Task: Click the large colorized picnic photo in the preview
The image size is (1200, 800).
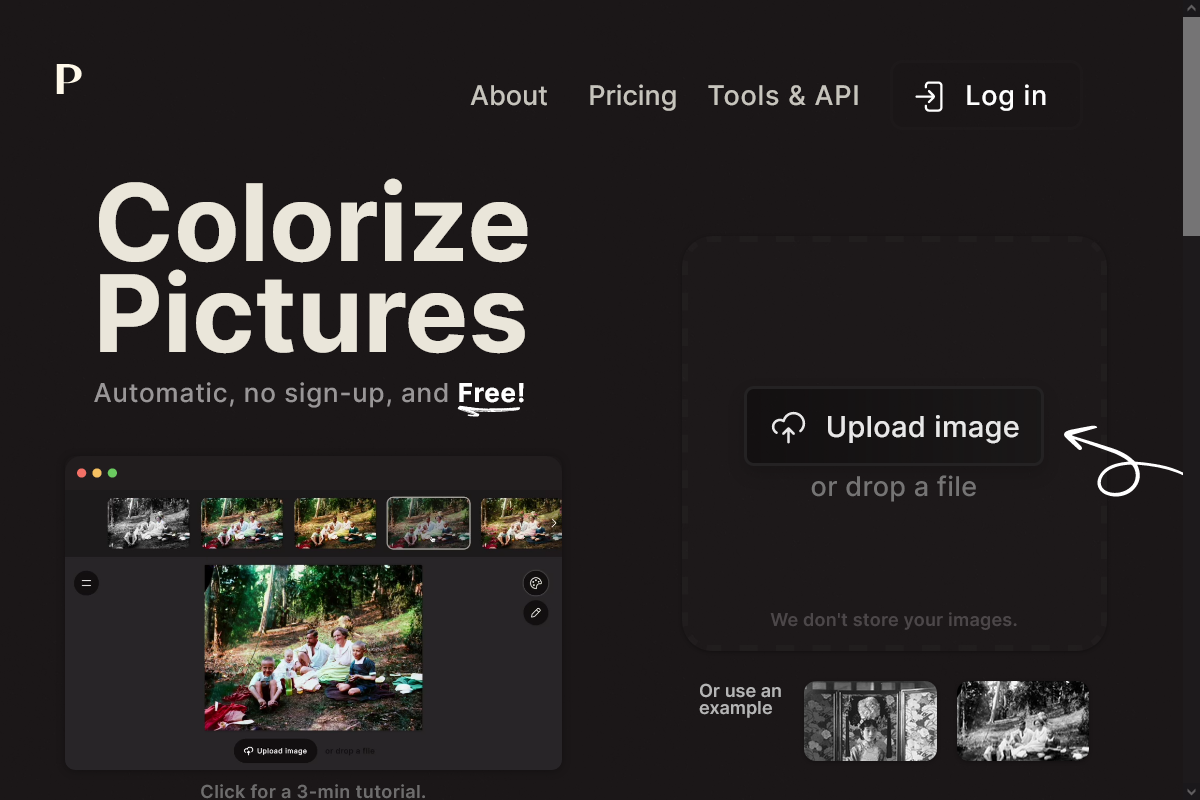Action: 313,647
